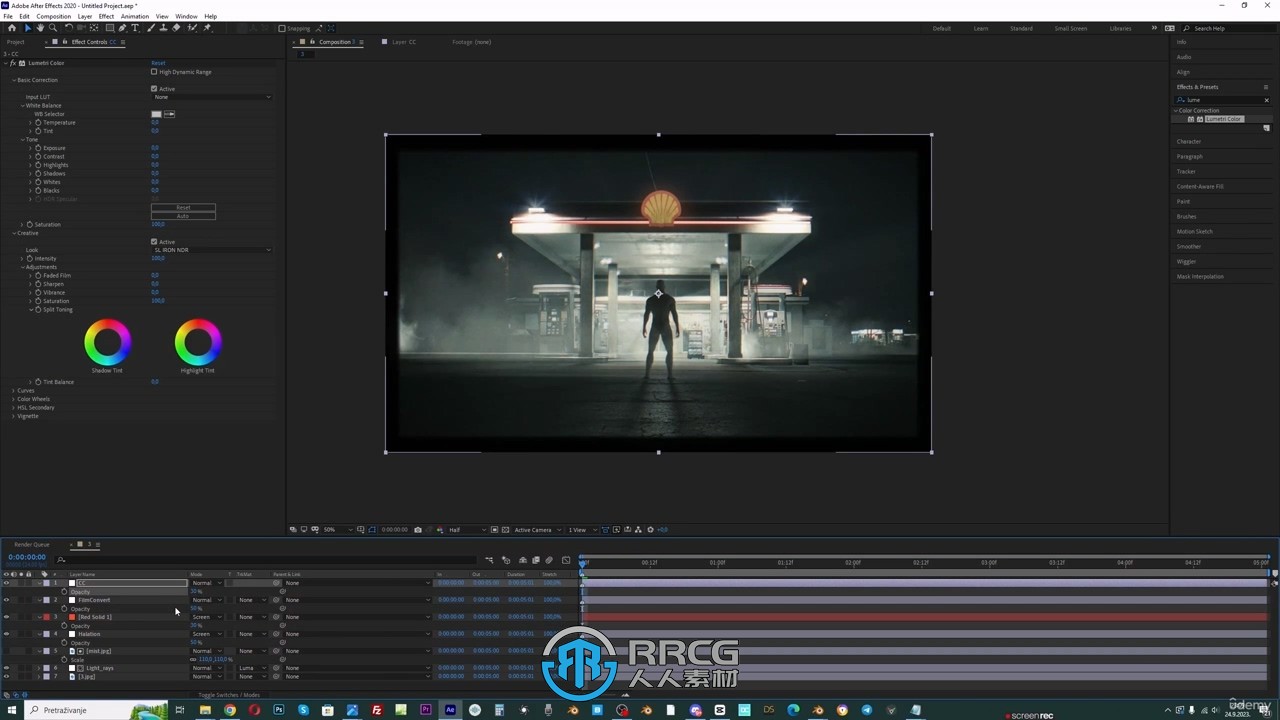Screen dimensions: 1280x720
Task: Click the WB Selector eyedropper
Action: click(170, 114)
